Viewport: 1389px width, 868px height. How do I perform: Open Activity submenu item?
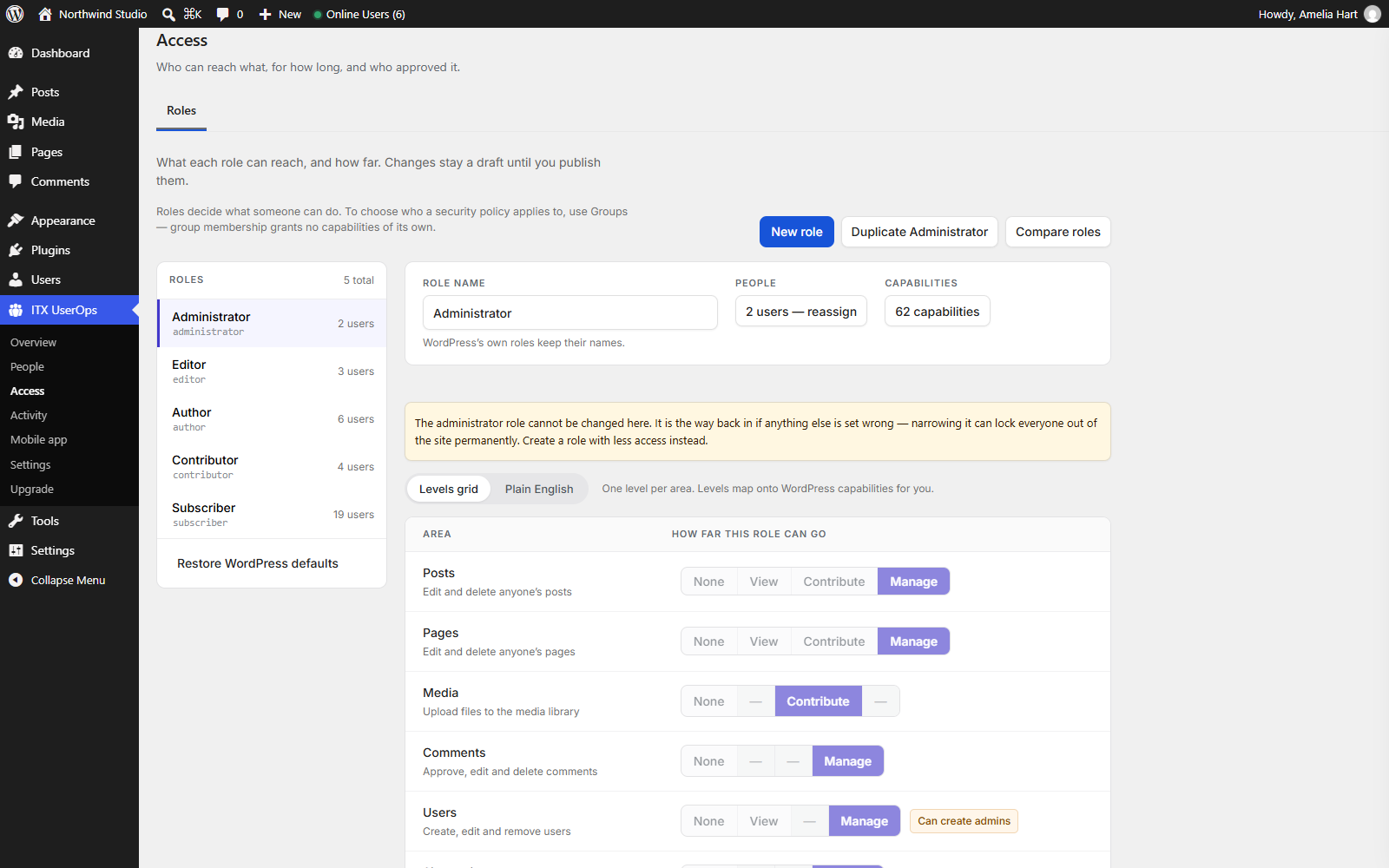29,416
